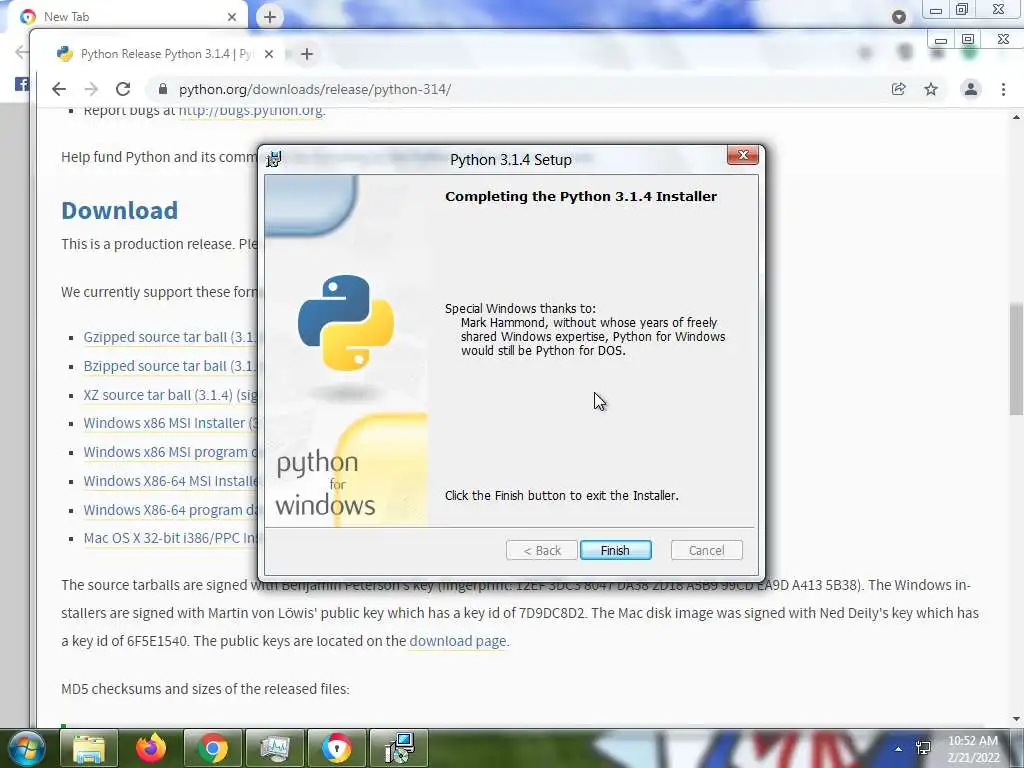Click the page vertical scrollbar thumb
Screen dimensions: 1024x768
pyautogui.click(x=1016, y=359)
